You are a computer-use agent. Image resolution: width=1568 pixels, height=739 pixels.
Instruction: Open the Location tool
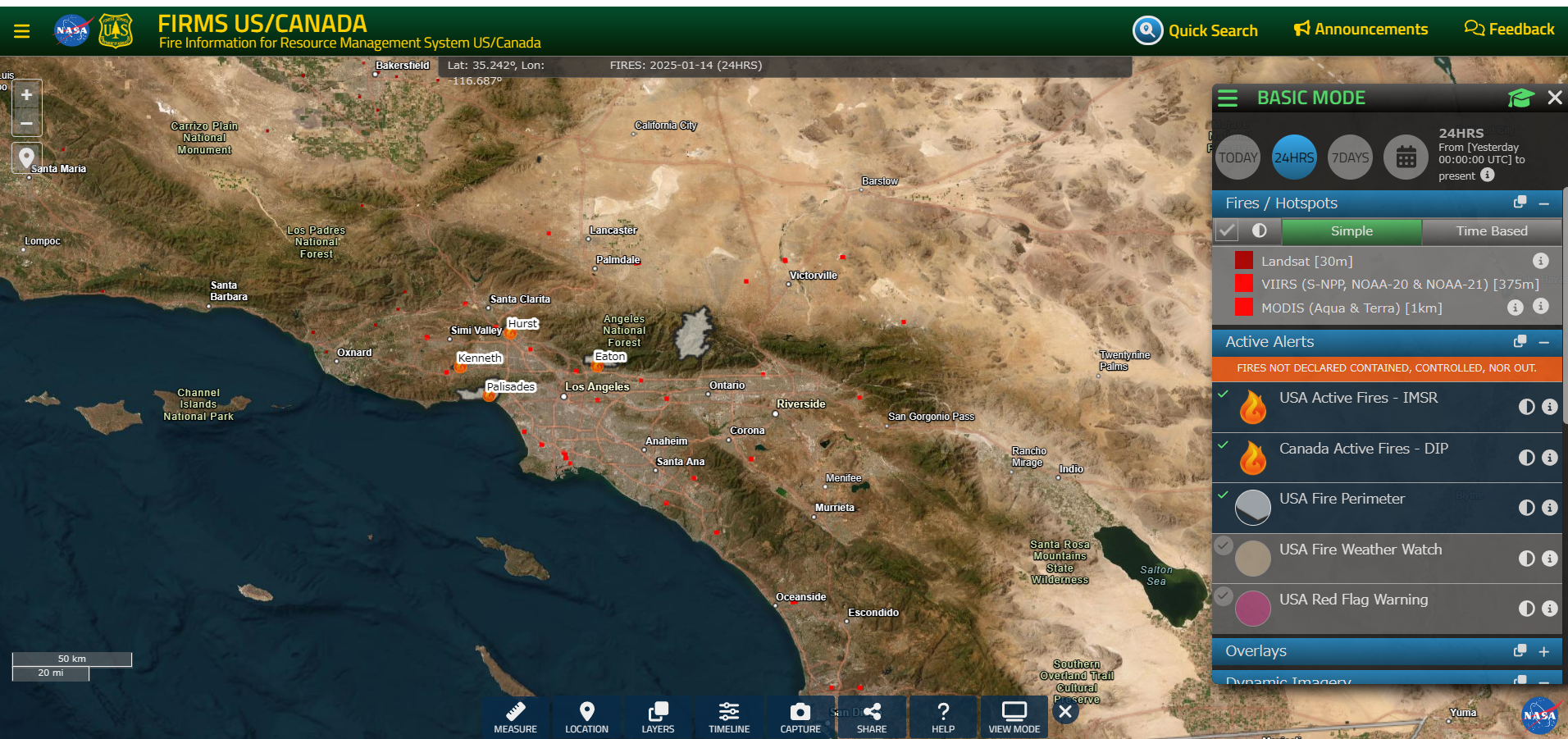coord(586,717)
